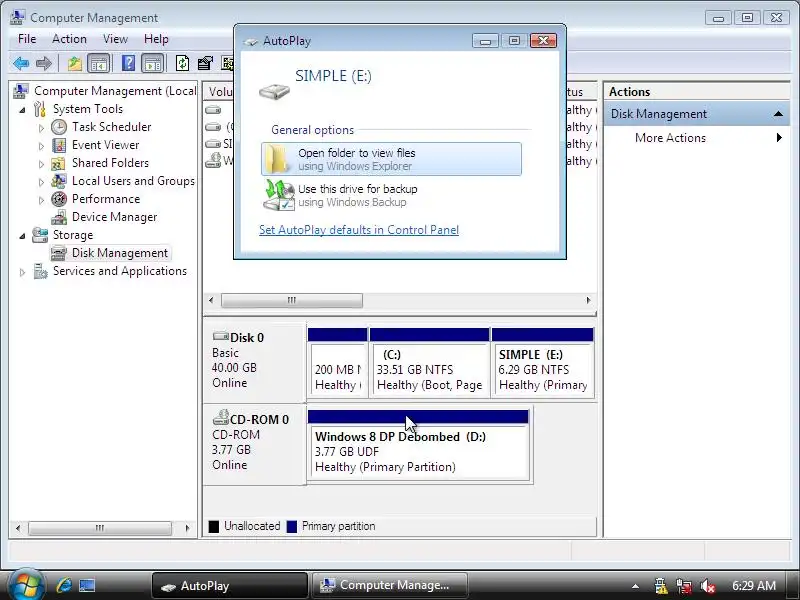The image size is (800, 600).
Task: Click the Local Users and Groups icon
Action: pyautogui.click(x=59, y=181)
